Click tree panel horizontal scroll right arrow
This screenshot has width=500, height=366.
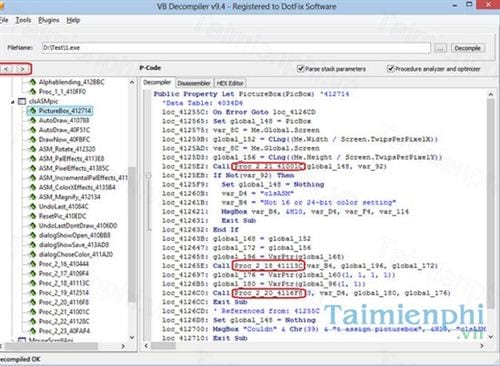click(123, 346)
